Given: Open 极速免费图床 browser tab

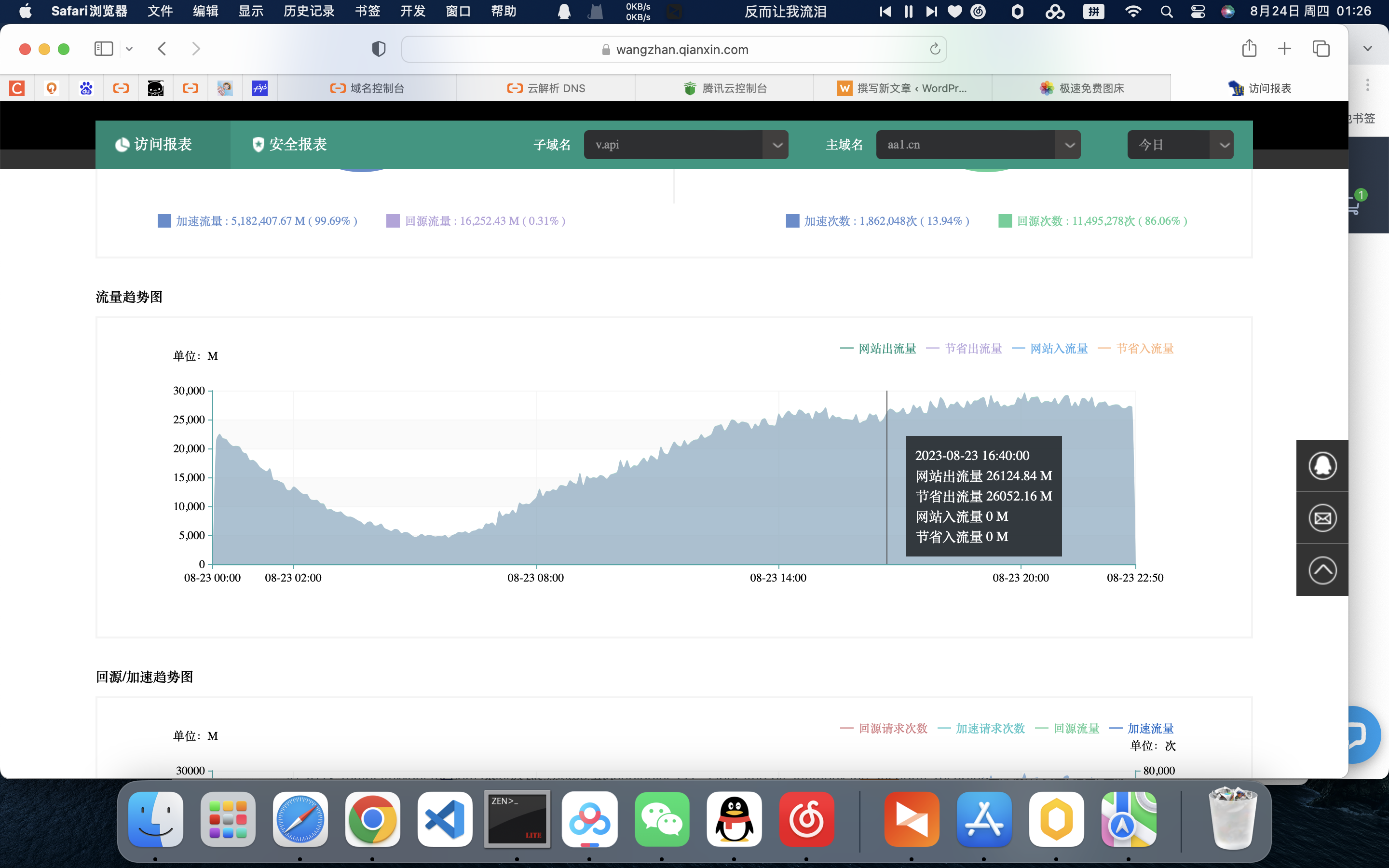Looking at the screenshot, I should tap(1081, 88).
